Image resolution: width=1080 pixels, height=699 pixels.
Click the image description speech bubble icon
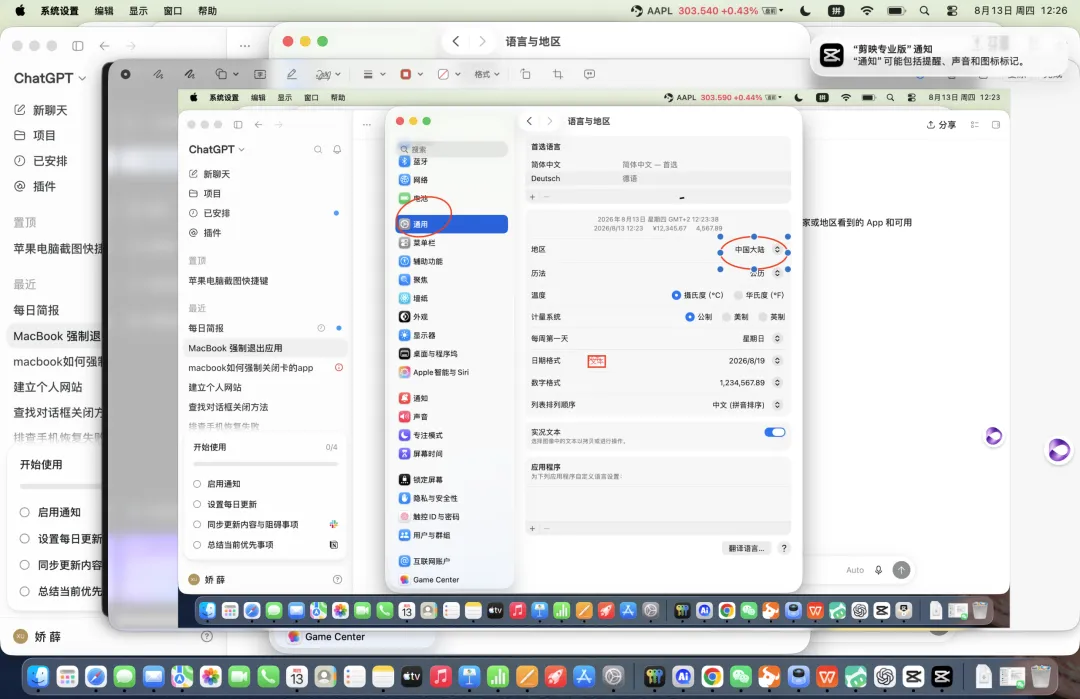590,74
